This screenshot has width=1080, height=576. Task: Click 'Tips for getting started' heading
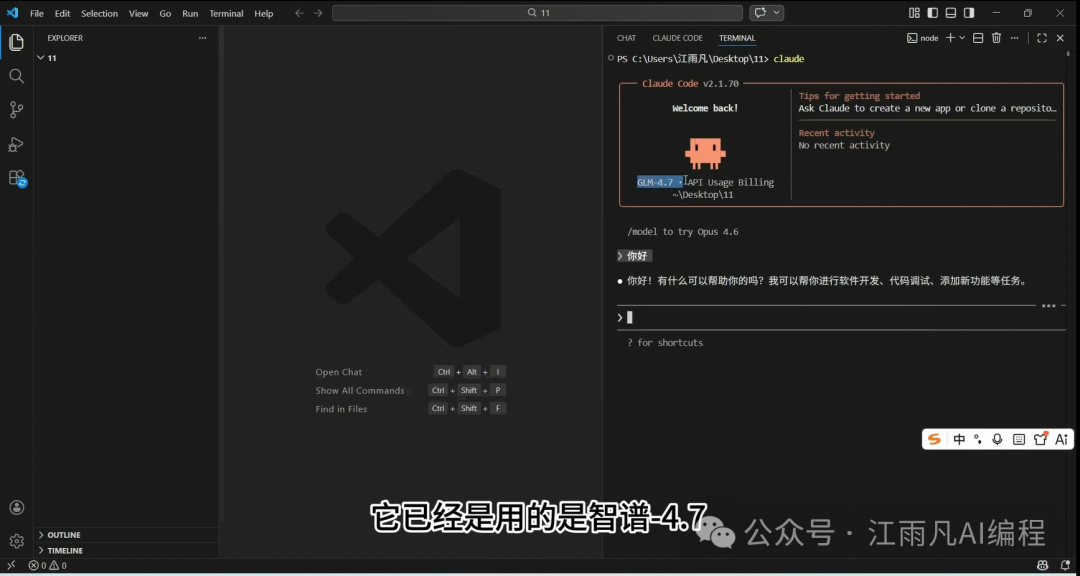859,96
